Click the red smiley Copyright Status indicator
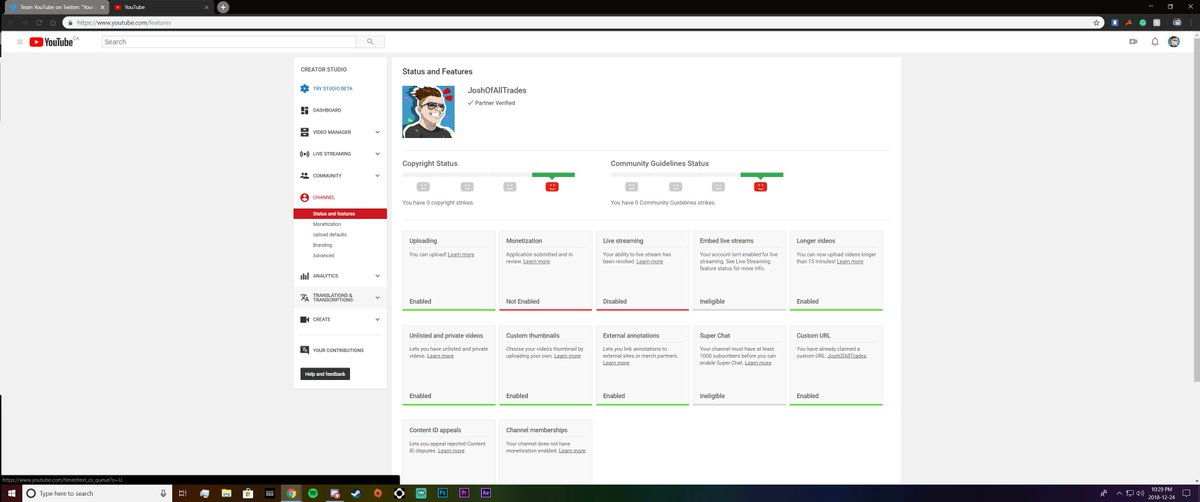Image resolution: width=1200 pixels, height=502 pixels. pyautogui.click(x=552, y=186)
